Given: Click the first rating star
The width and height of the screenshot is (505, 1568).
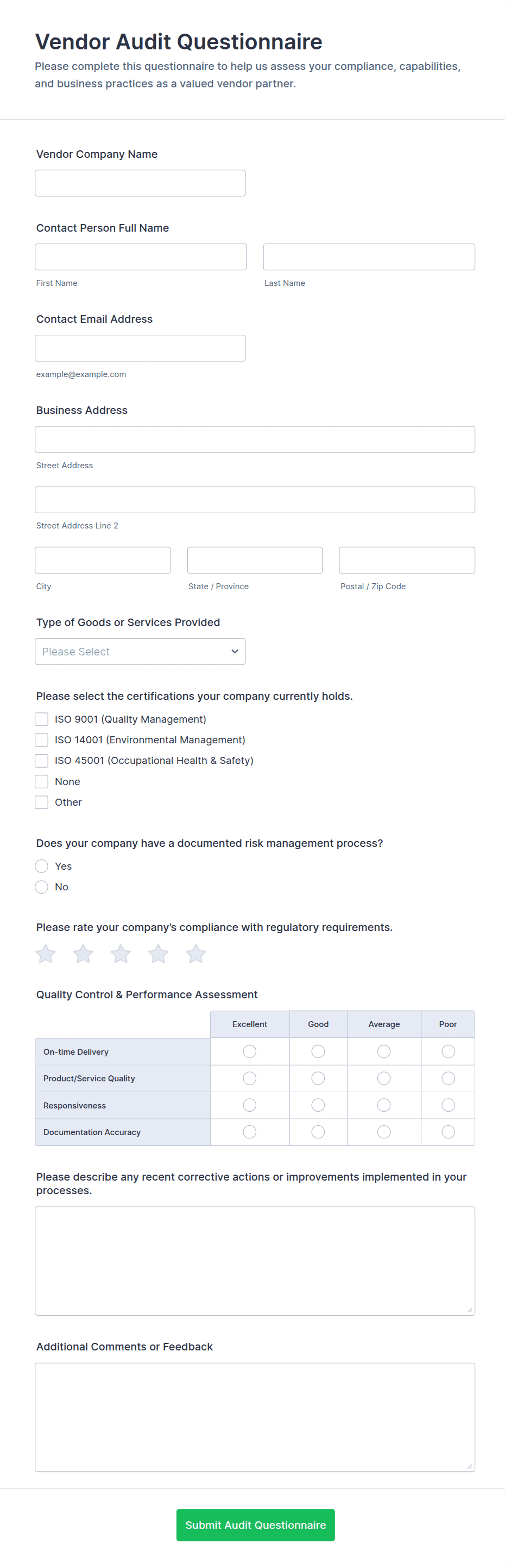Looking at the screenshot, I should point(46,954).
